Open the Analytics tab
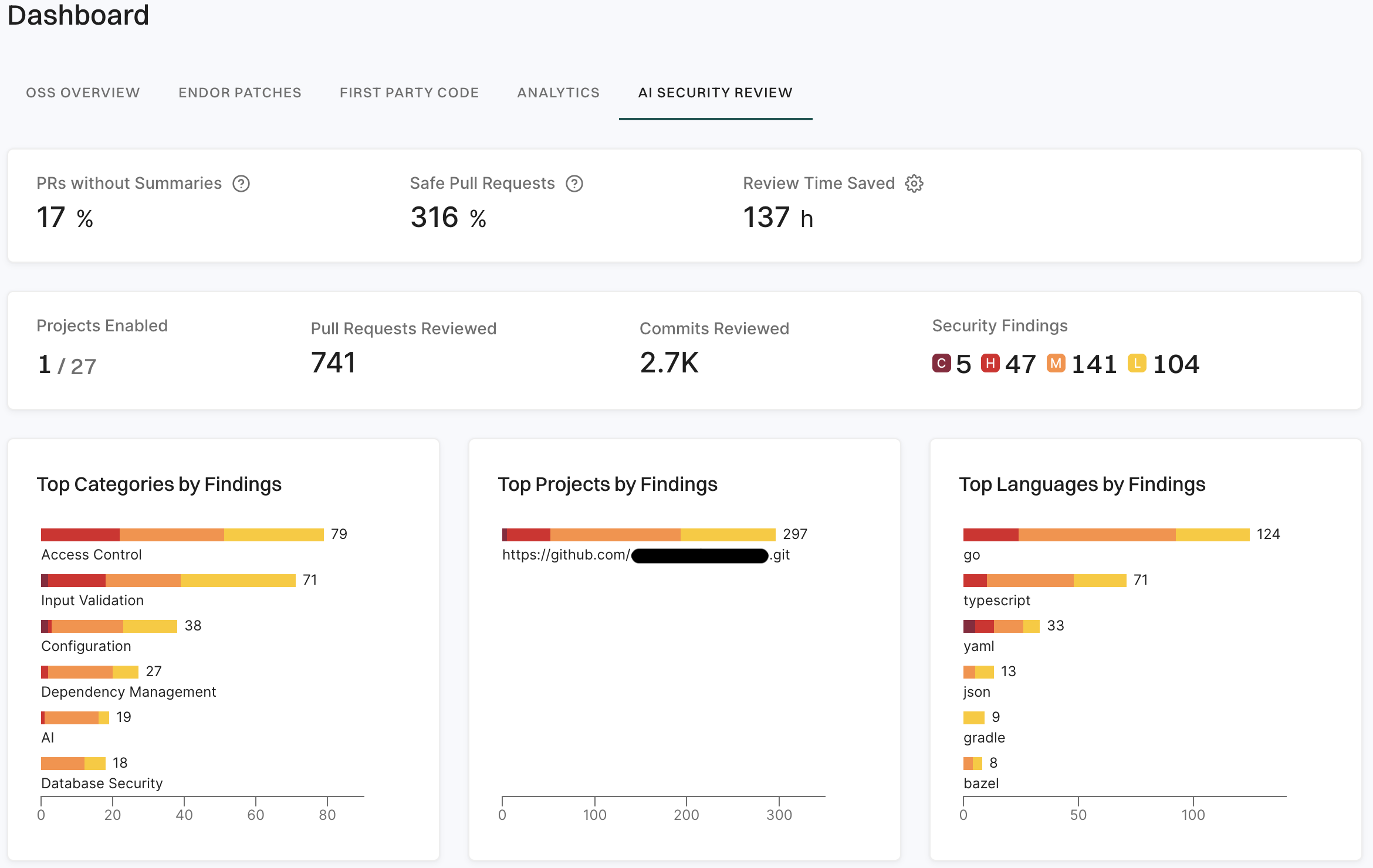1373x868 pixels. coord(558,92)
